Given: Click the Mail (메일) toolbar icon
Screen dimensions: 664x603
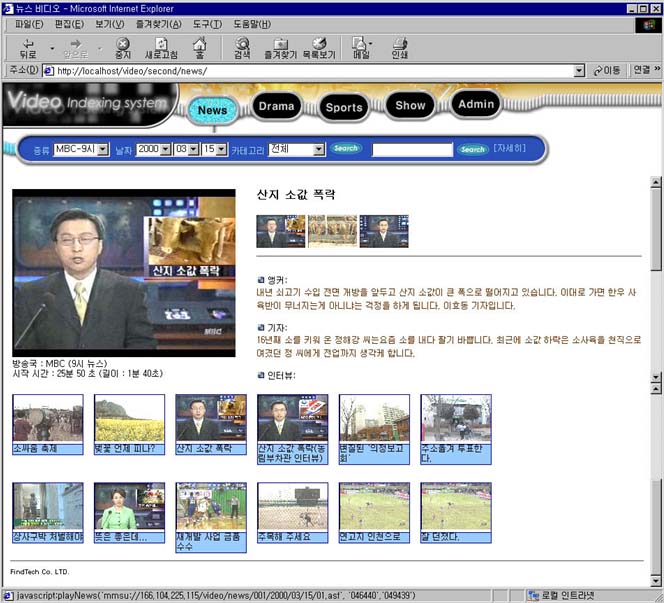Looking at the screenshot, I should tap(361, 48).
